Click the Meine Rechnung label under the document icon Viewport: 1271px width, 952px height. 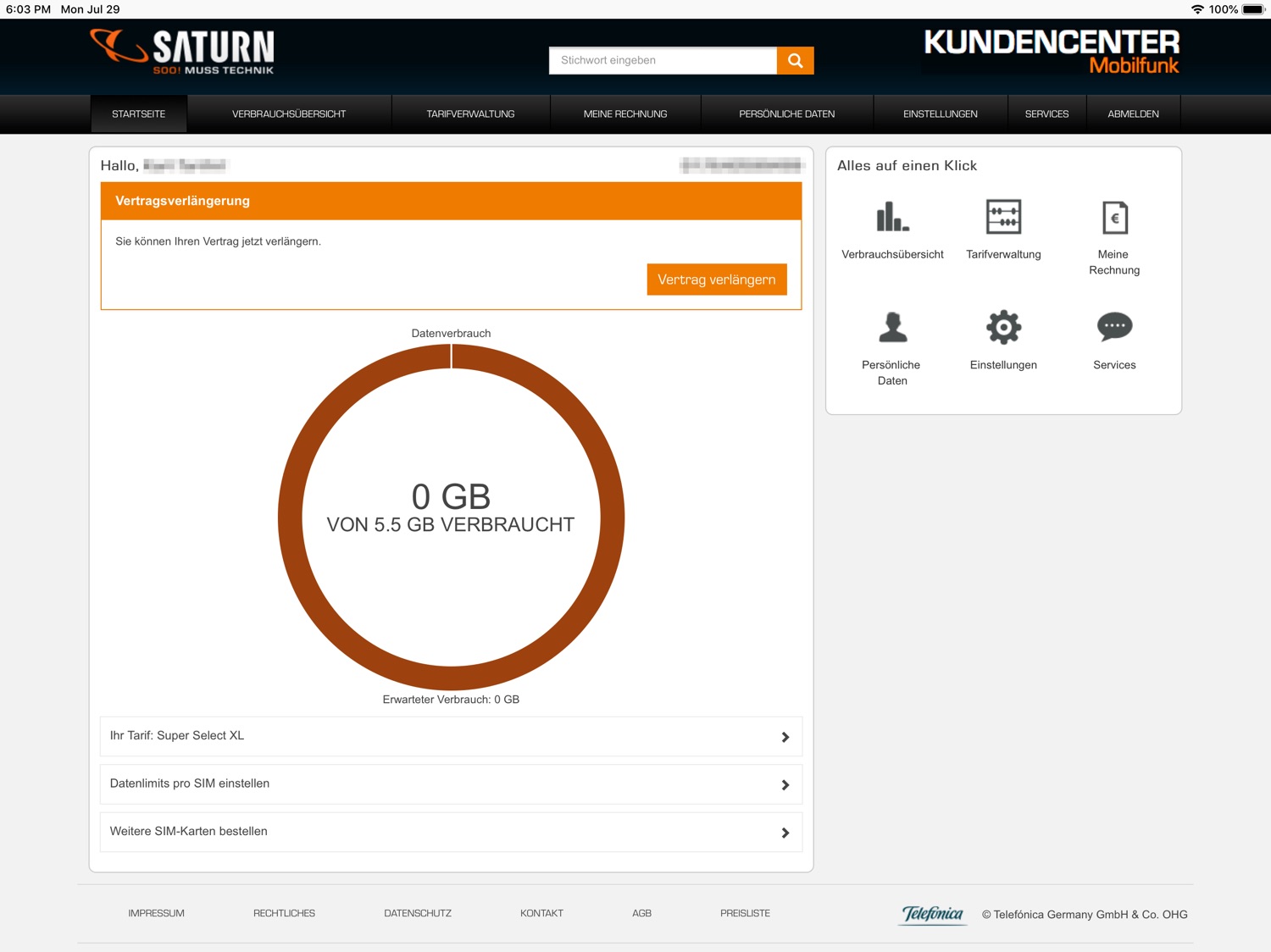coord(1114,262)
